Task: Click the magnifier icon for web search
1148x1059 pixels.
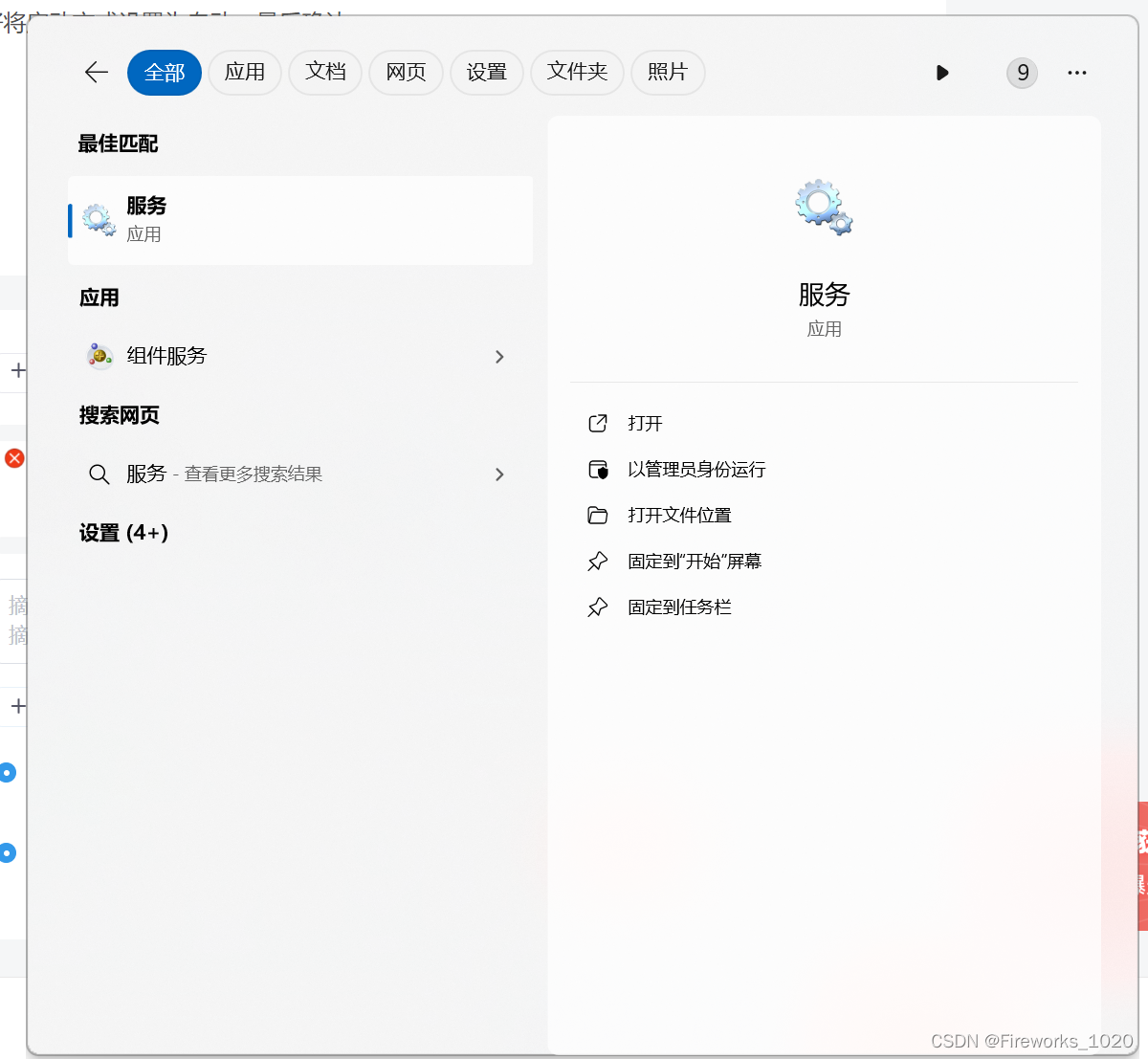Action: tap(99, 474)
